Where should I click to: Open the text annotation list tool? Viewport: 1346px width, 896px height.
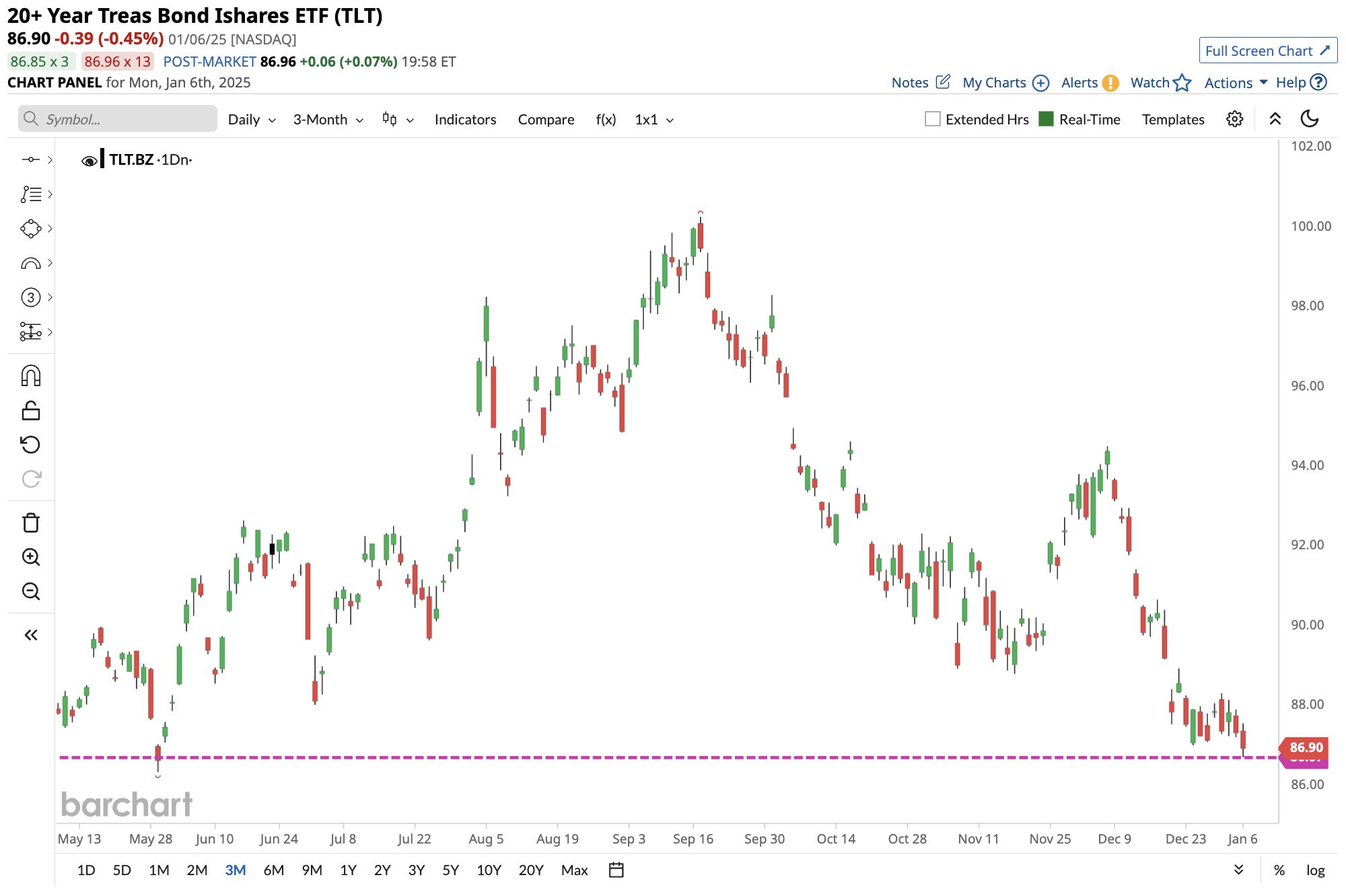coord(30,194)
